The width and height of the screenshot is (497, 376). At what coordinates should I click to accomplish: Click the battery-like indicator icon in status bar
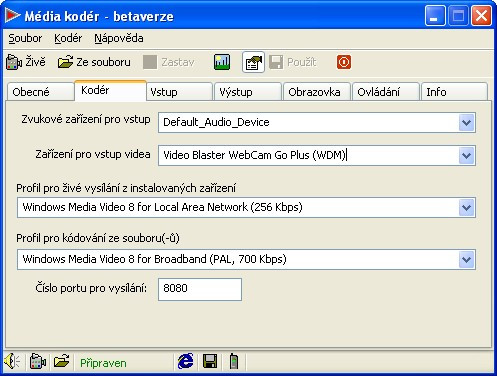point(234,362)
